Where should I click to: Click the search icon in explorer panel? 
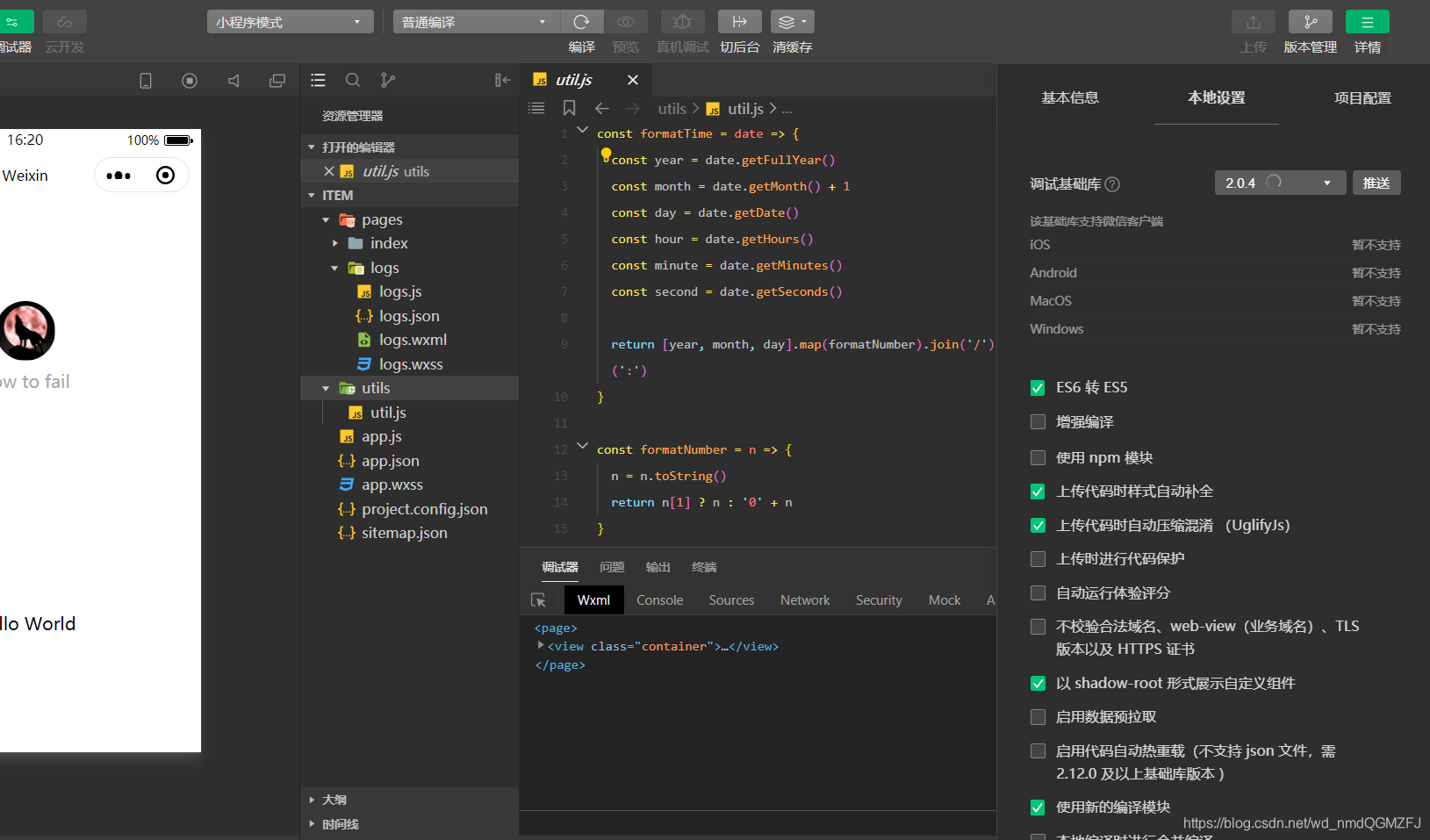click(353, 81)
